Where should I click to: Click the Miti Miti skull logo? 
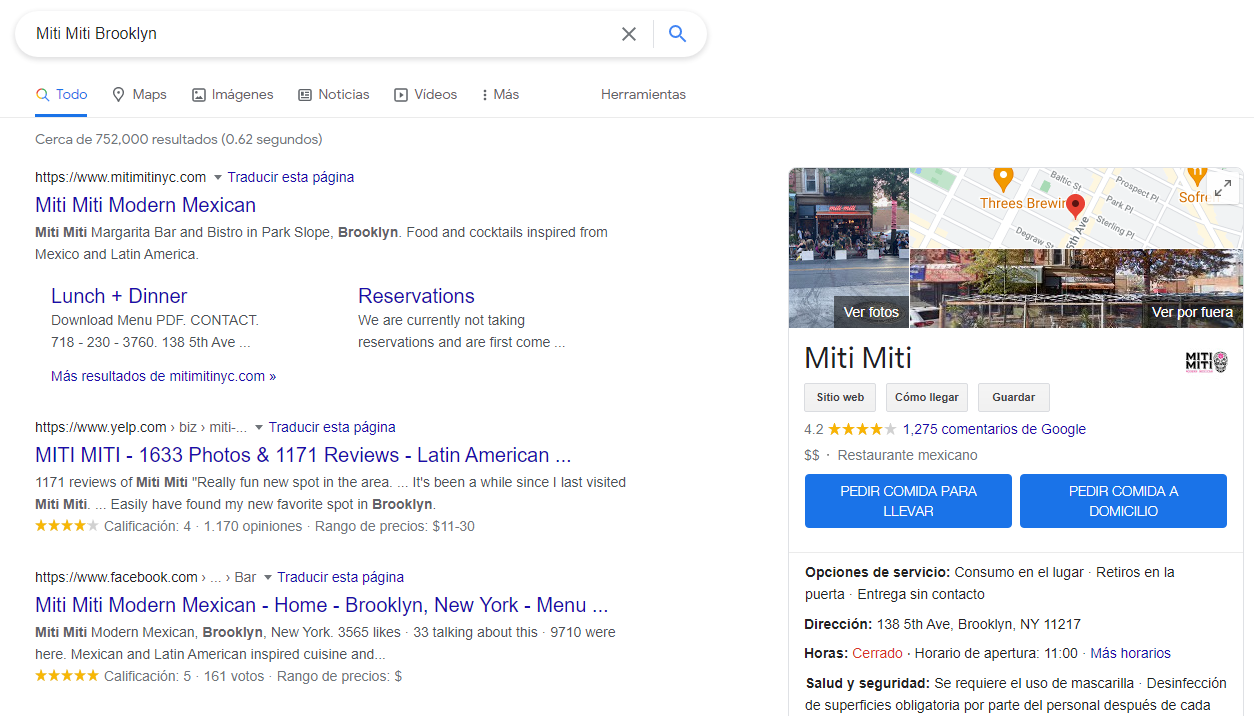tap(1205, 361)
